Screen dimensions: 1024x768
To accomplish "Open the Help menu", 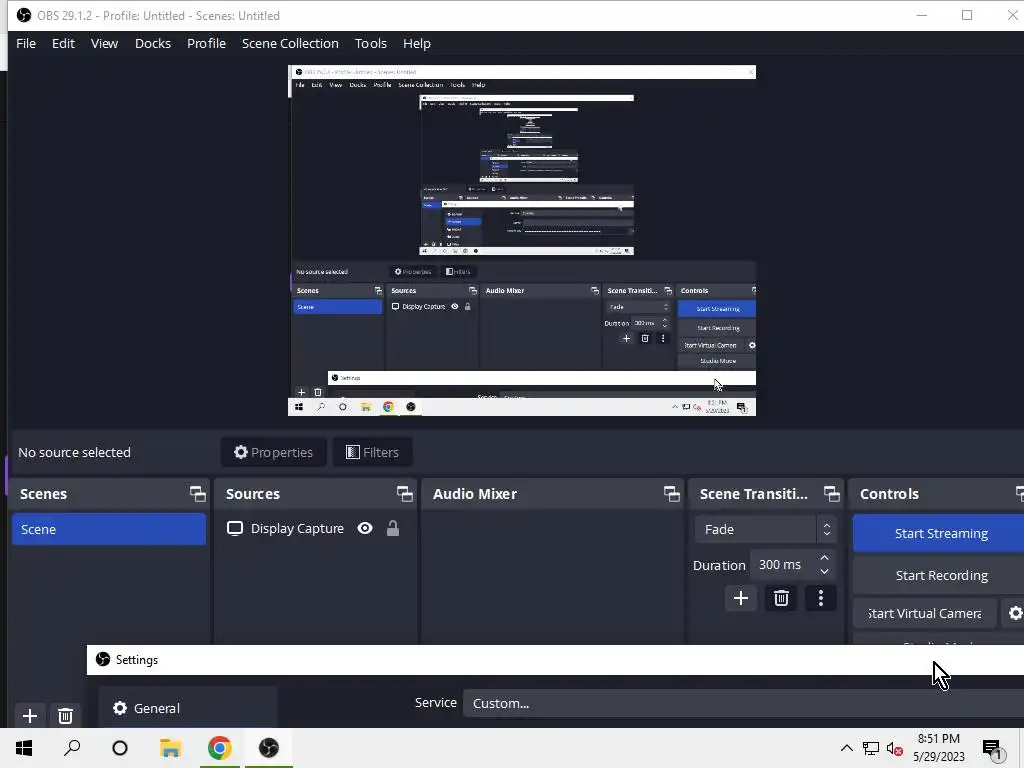I will (x=417, y=43).
